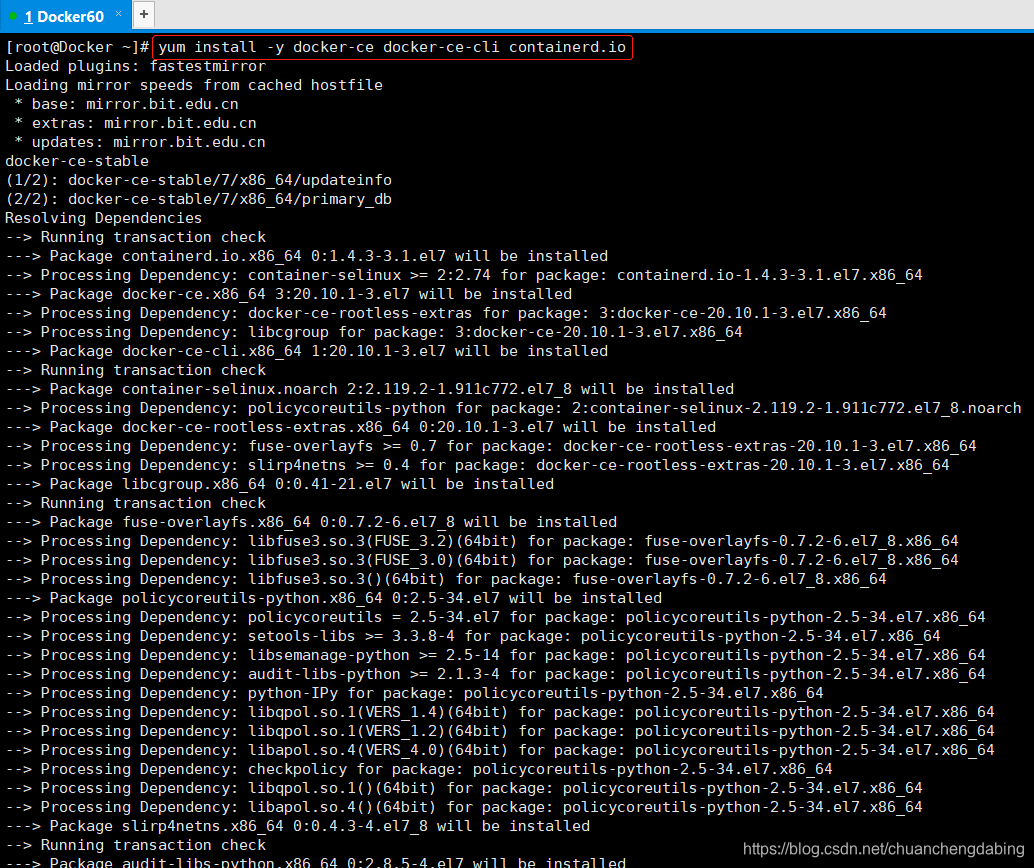1034x868 pixels.
Task: Click '* extras: mirror.bit.edu.cn' line
Action: click(x=135, y=123)
